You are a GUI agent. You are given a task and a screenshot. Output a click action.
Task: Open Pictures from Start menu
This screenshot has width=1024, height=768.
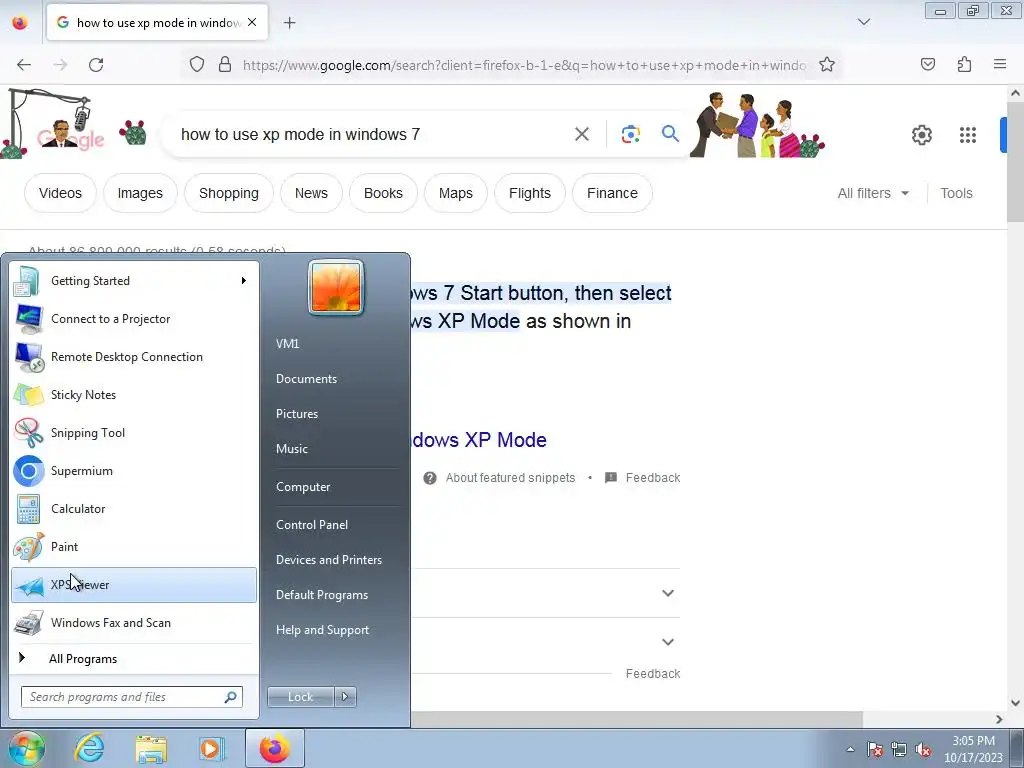tap(297, 414)
